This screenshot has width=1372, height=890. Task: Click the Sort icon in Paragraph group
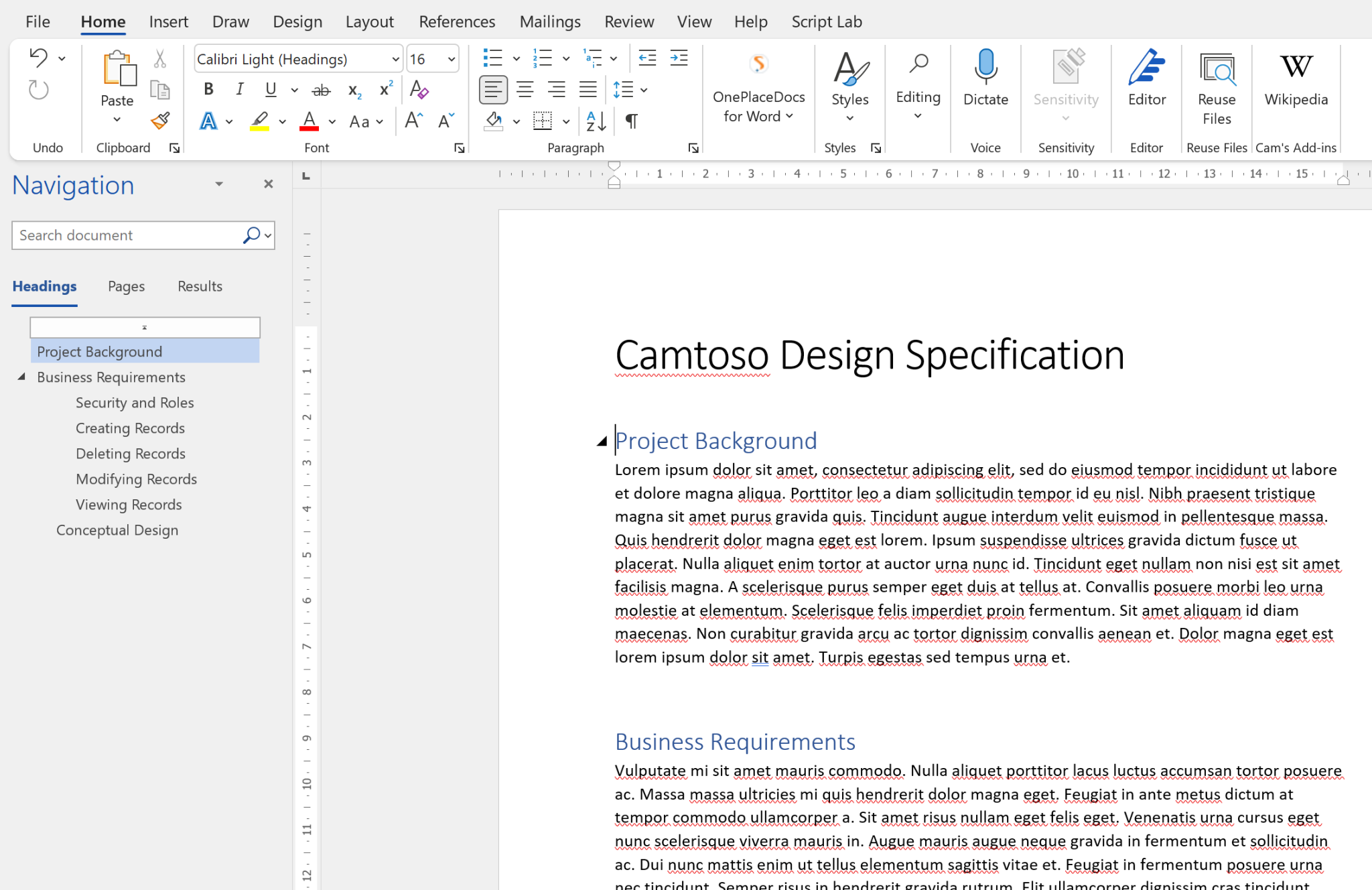coord(594,121)
